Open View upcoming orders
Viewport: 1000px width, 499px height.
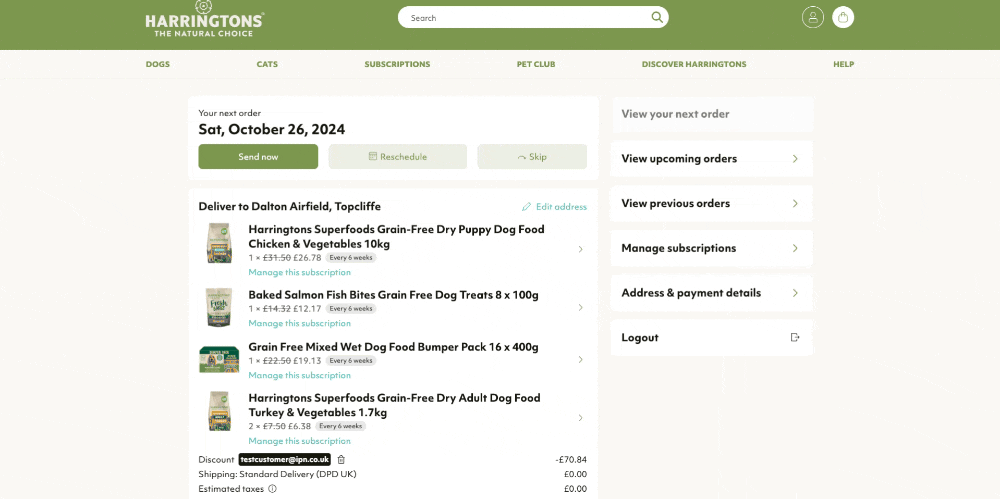point(712,159)
